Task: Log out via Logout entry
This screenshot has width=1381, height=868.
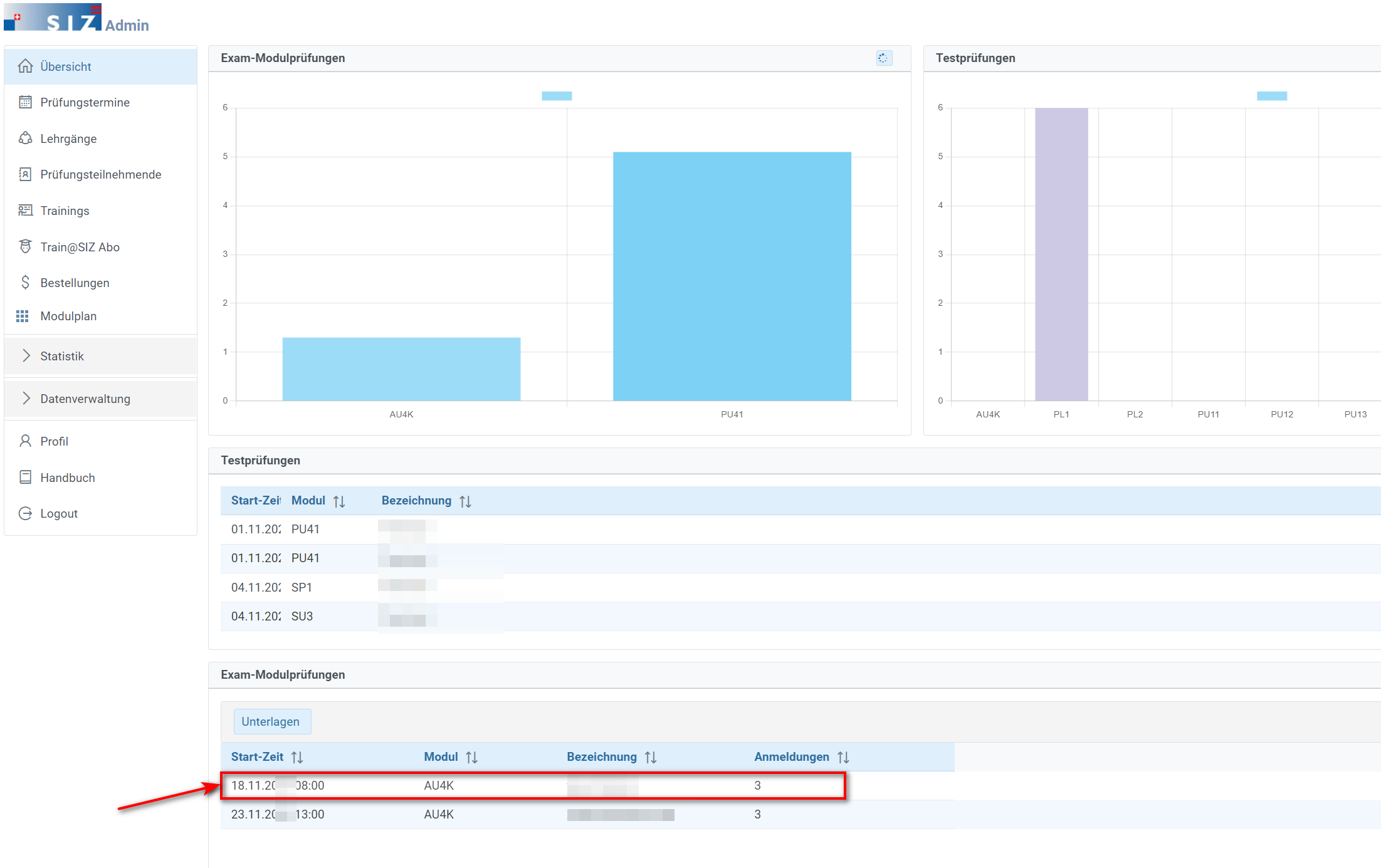Action: (100, 513)
